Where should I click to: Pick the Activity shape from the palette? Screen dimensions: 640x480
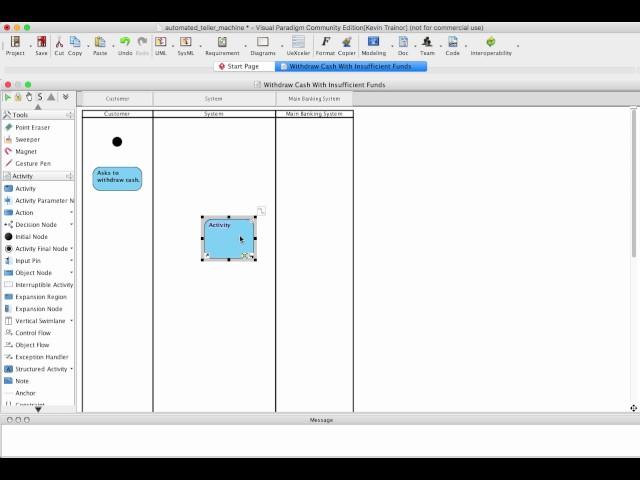(x=25, y=189)
